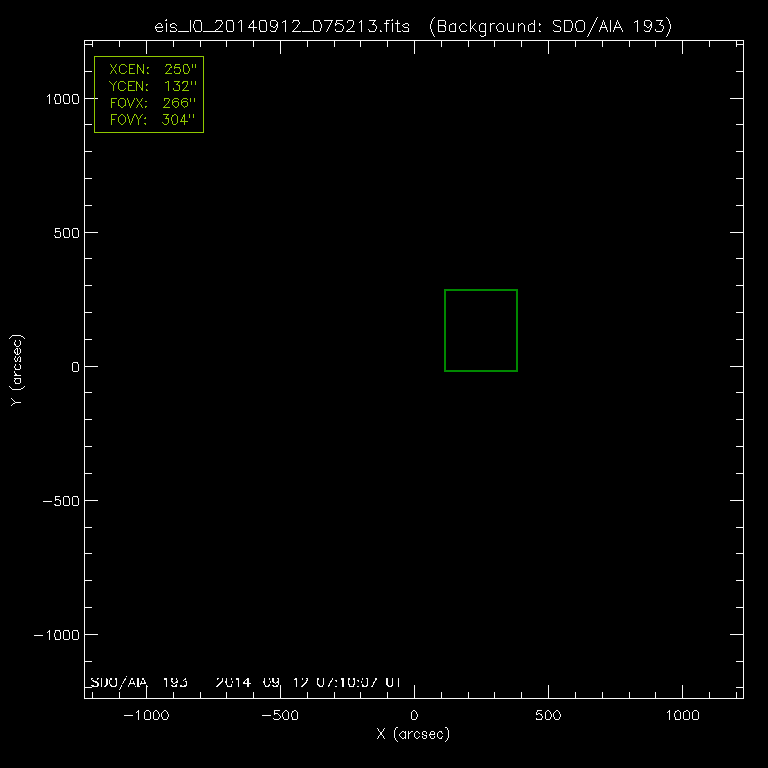Click inside the green EIS field-of-view rectangle
This screenshot has height=768, width=768.
point(480,330)
